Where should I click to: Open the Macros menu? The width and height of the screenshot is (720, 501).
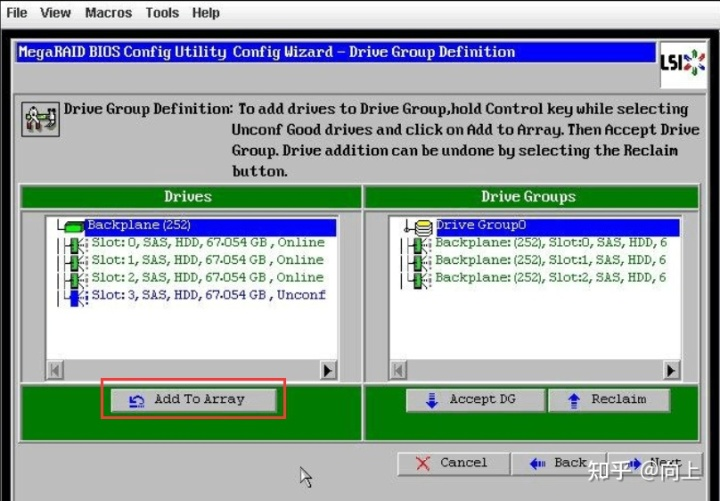(108, 13)
